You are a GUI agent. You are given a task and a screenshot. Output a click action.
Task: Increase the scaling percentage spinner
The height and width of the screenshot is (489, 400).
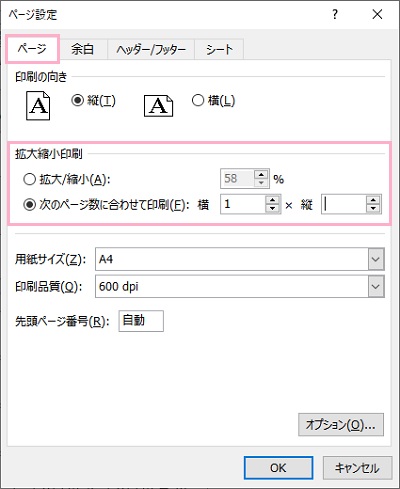(x=261, y=174)
